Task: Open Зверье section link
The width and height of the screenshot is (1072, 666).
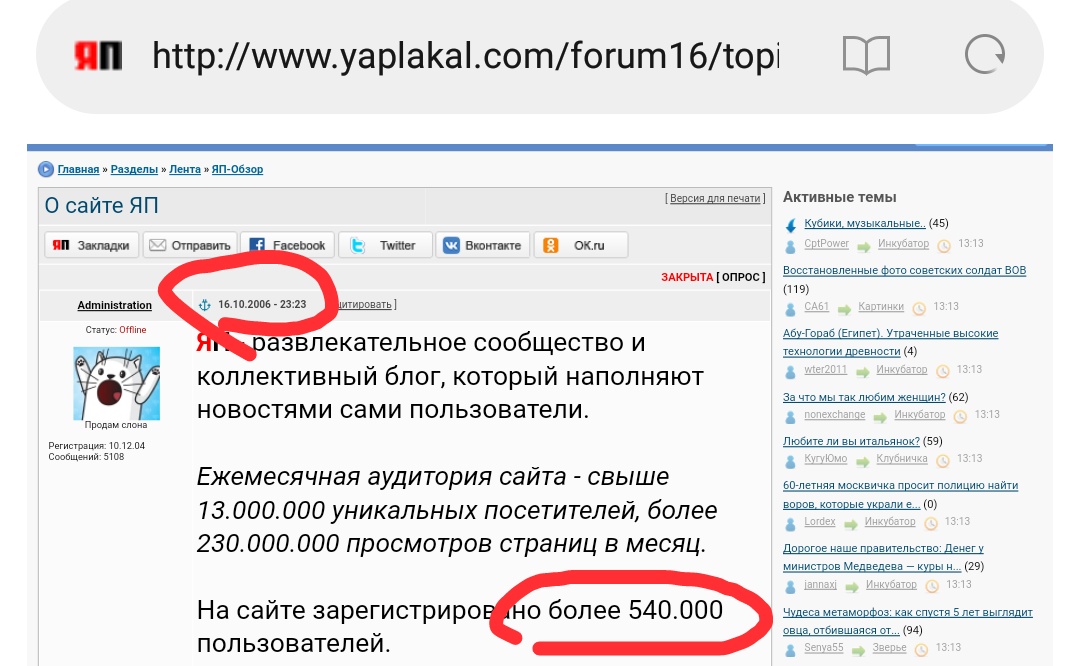Action: [x=889, y=647]
